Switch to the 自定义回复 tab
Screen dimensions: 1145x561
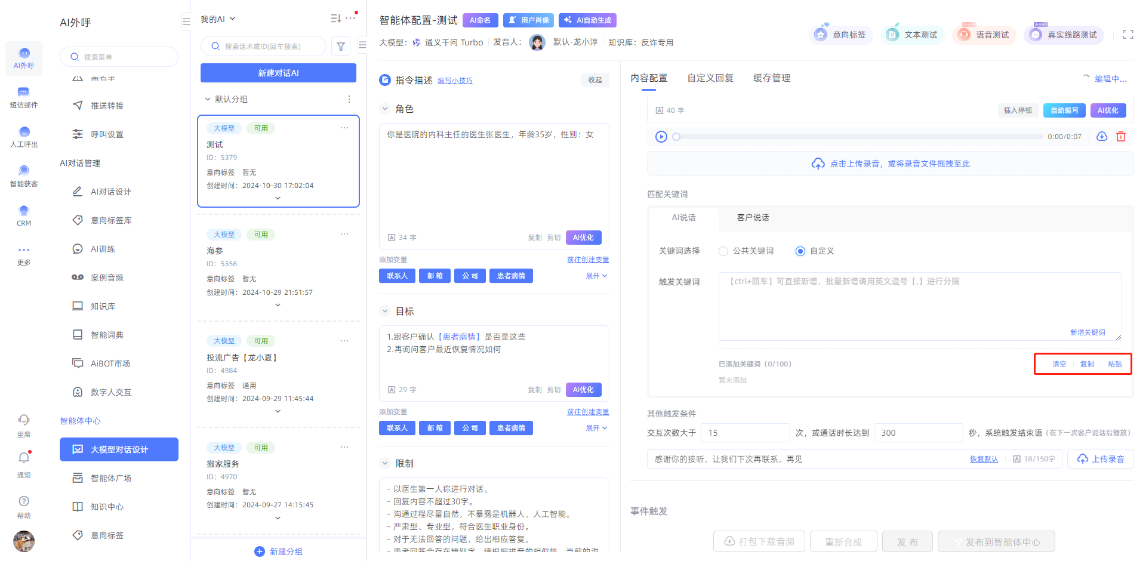click(710, 78)
